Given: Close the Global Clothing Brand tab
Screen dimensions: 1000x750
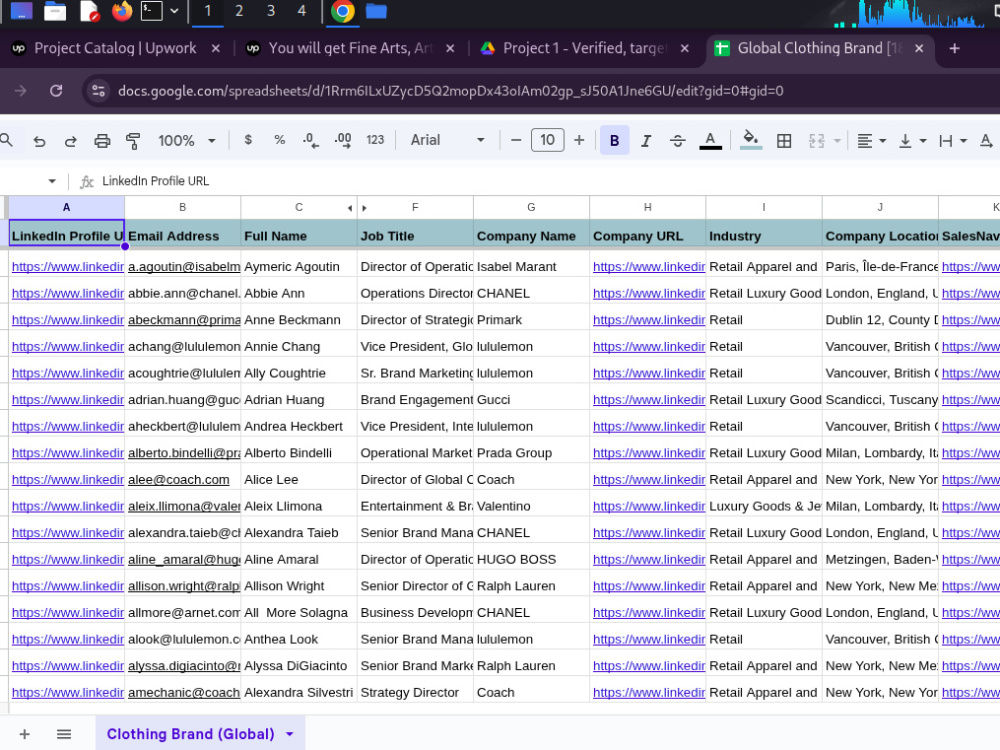Looking at the screenshot, I should tap(919, 48).
